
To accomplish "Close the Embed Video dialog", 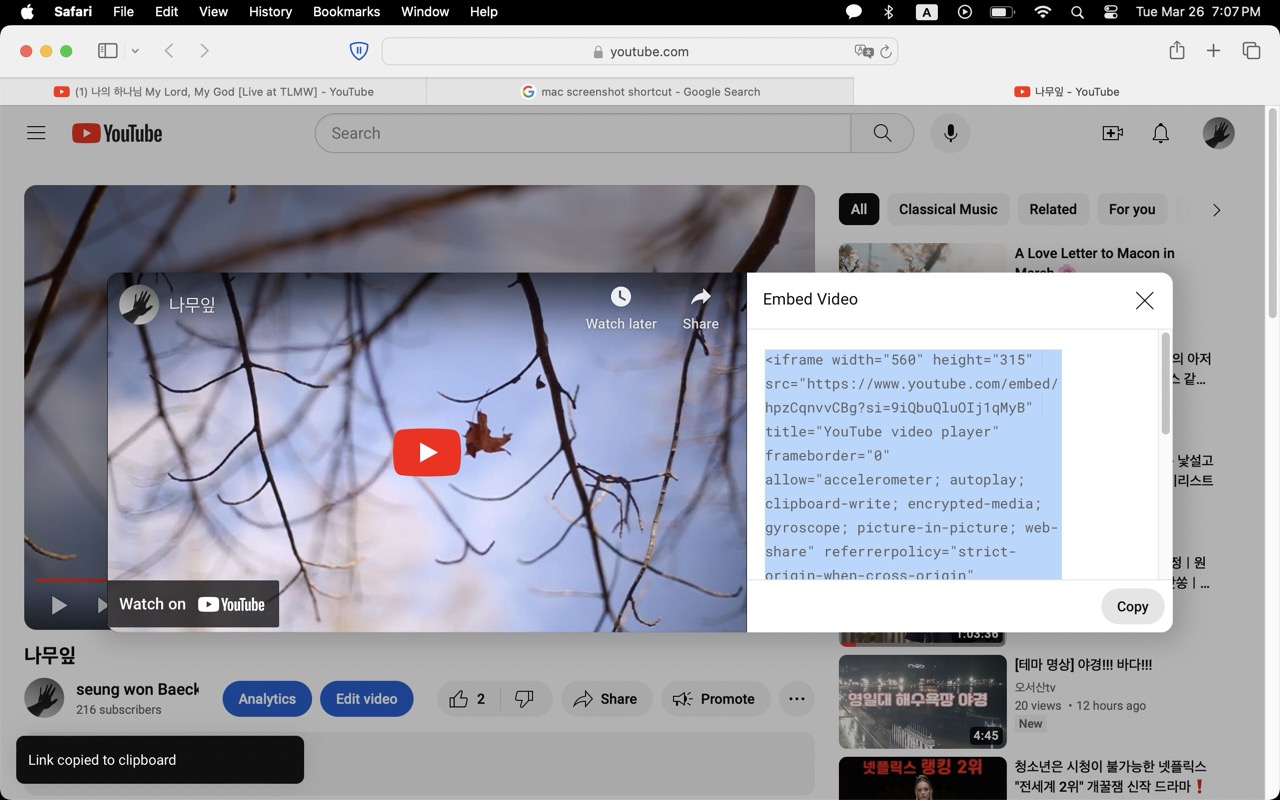I will (1144, 300).
